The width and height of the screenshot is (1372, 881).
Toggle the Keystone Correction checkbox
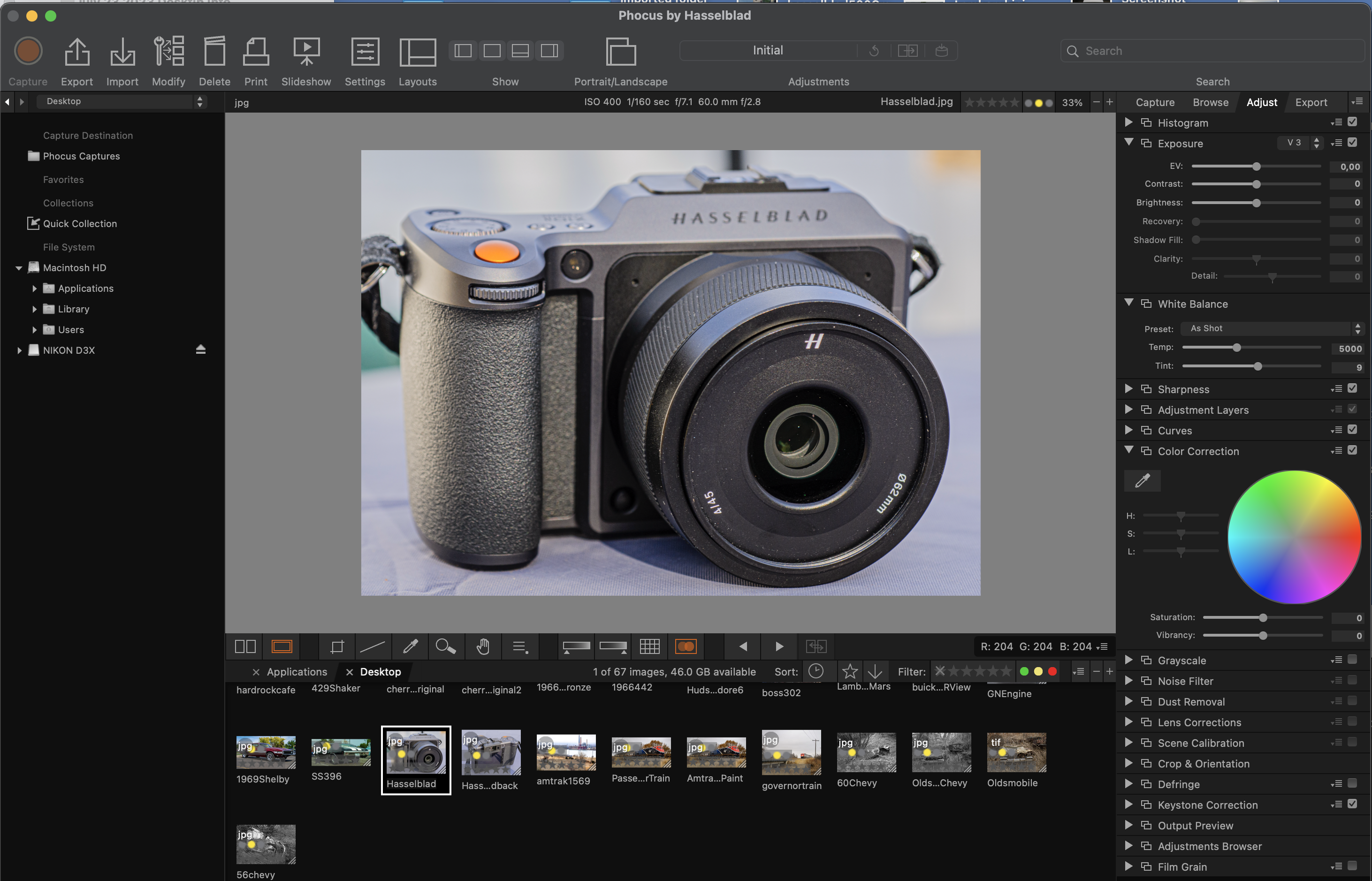click(1353, 804)
